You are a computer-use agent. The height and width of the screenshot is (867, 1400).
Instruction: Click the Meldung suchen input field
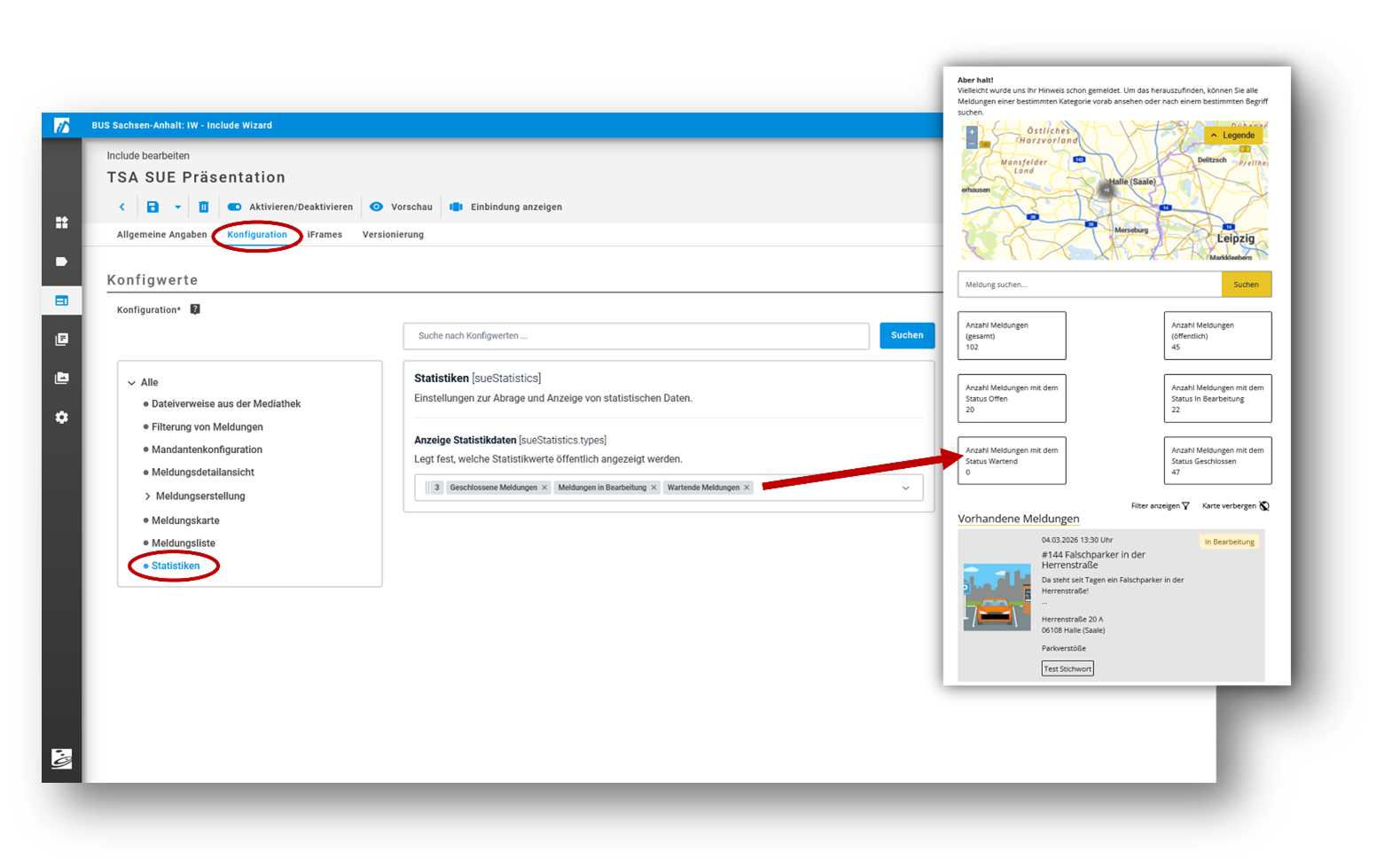pos(1090,285)
